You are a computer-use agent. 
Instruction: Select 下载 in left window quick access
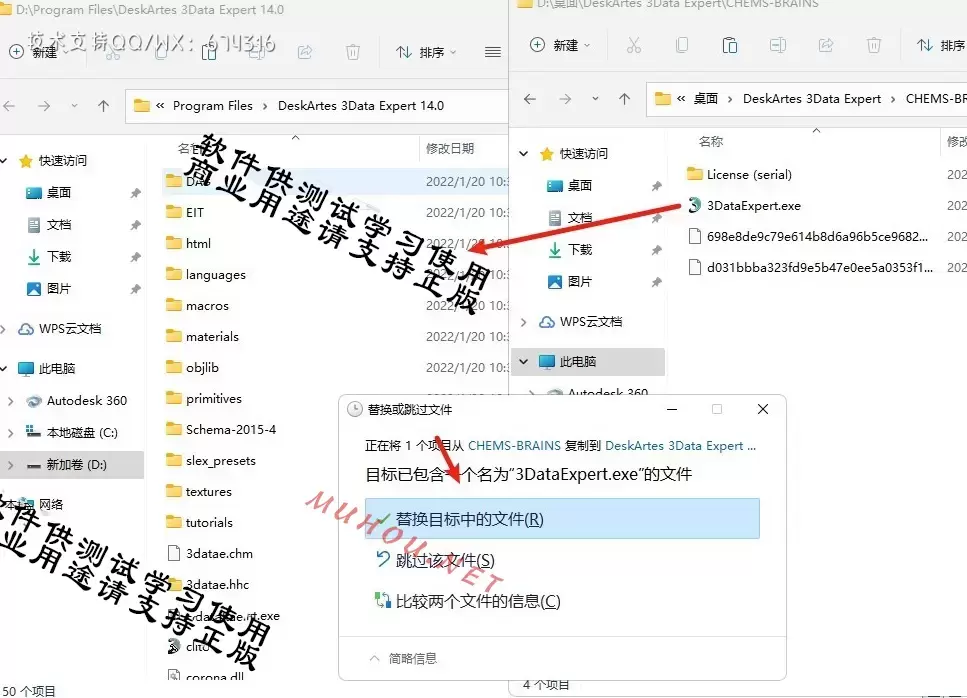(59, 257)
